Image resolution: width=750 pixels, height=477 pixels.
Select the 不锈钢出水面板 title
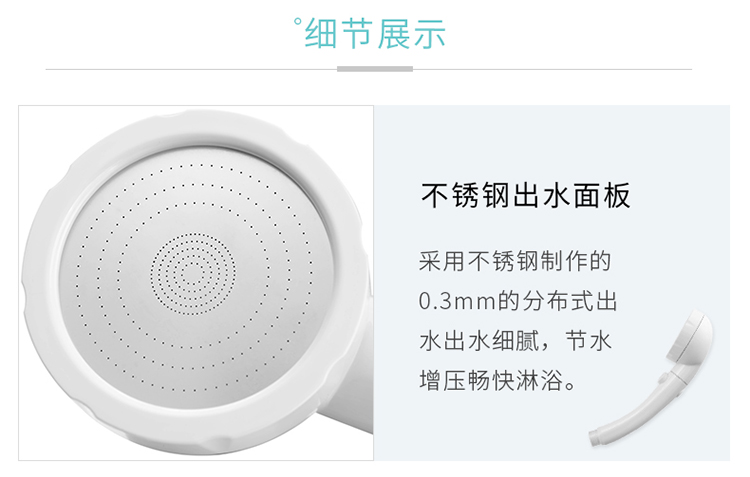(x=526, y=195)
